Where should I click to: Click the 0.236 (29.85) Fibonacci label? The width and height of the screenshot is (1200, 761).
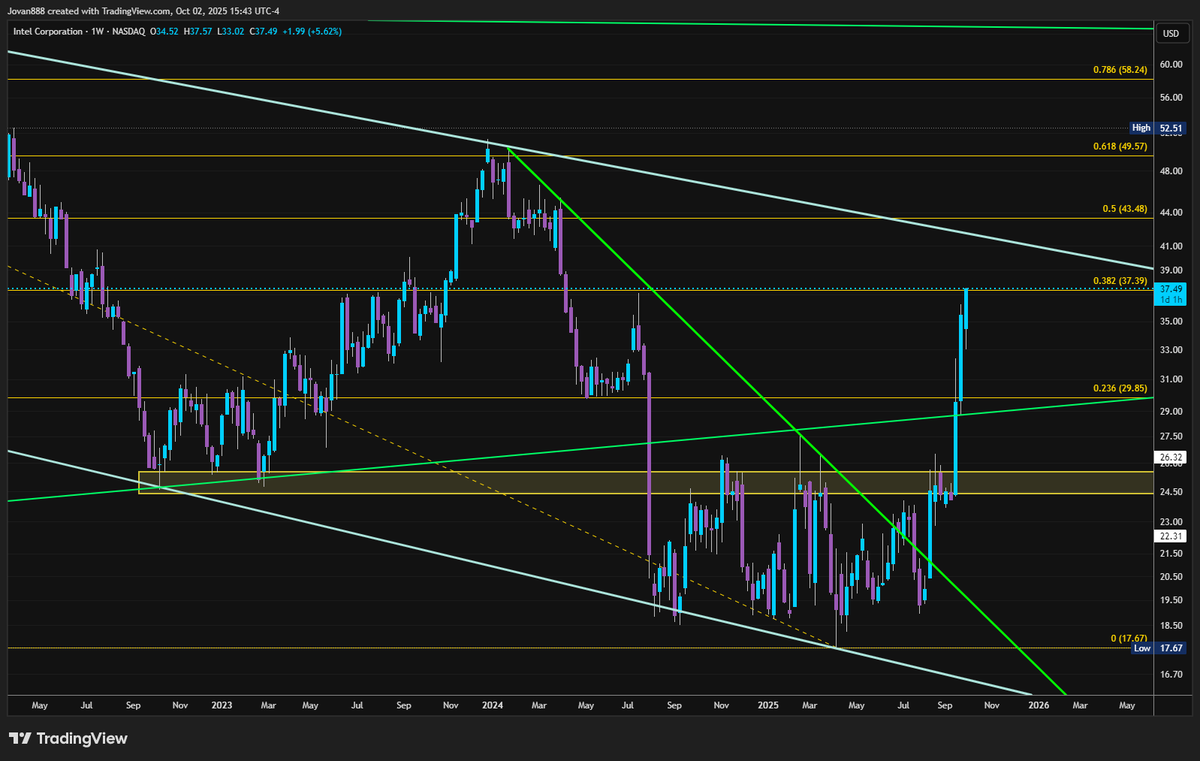point(1118,389)
